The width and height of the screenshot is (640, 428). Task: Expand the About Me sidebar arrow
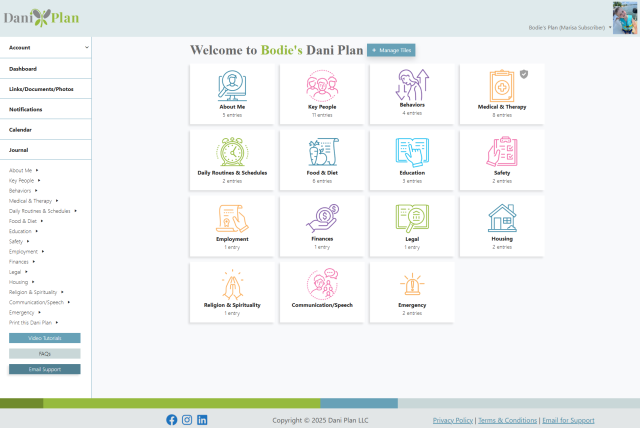tap(37, 170)
